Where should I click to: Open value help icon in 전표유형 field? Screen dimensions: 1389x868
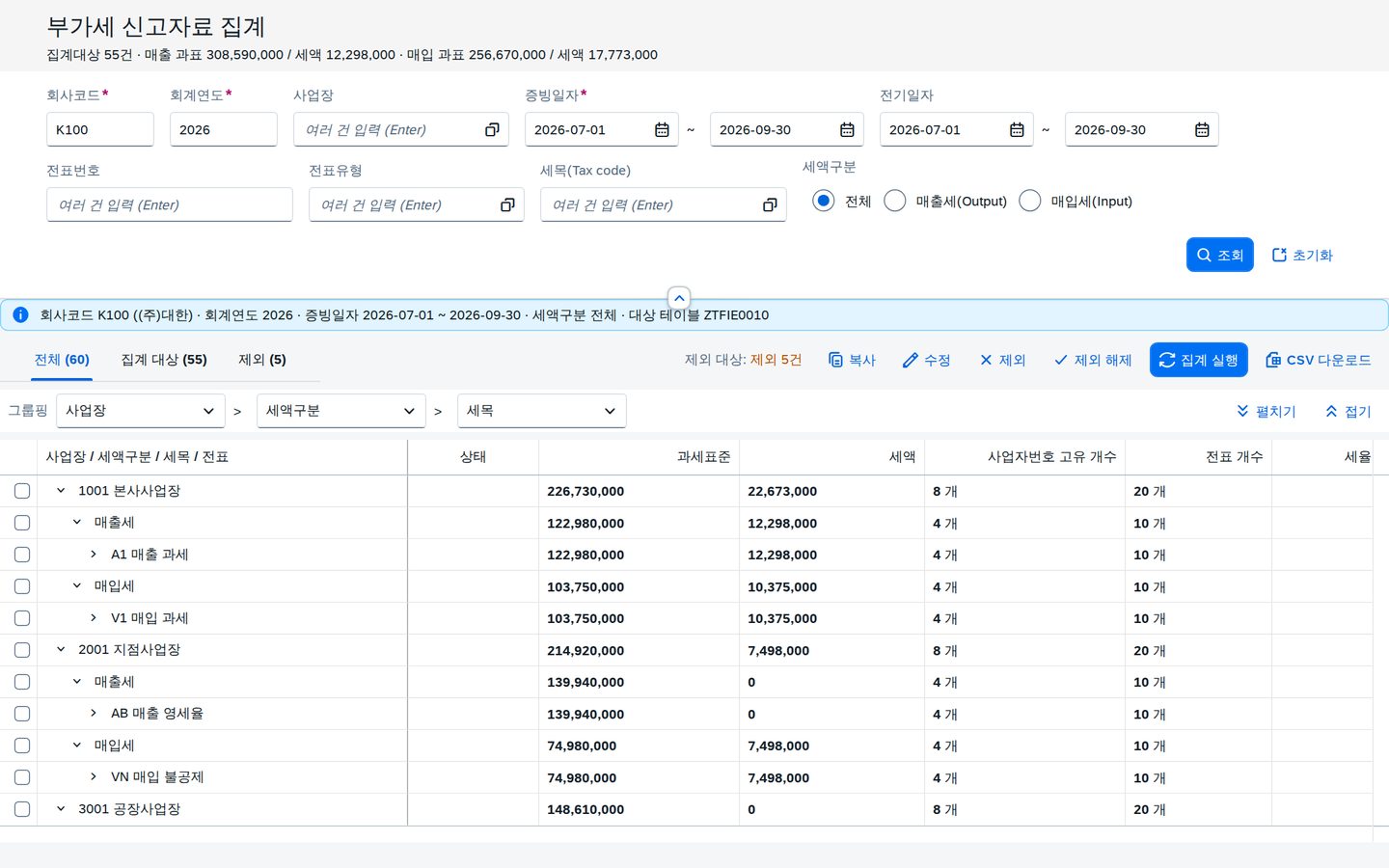pyautogui.click(x=507, y=204)
